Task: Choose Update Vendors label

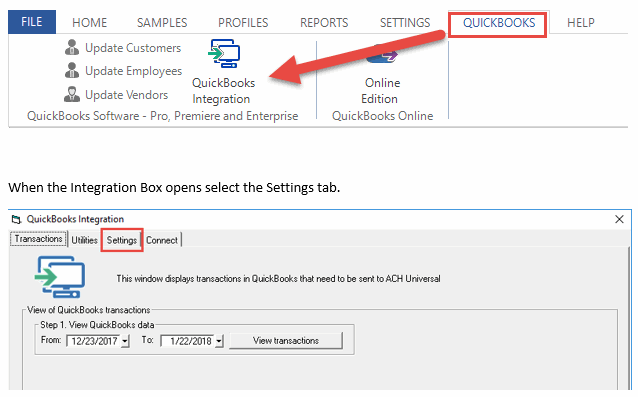Action: pos(127,95)
